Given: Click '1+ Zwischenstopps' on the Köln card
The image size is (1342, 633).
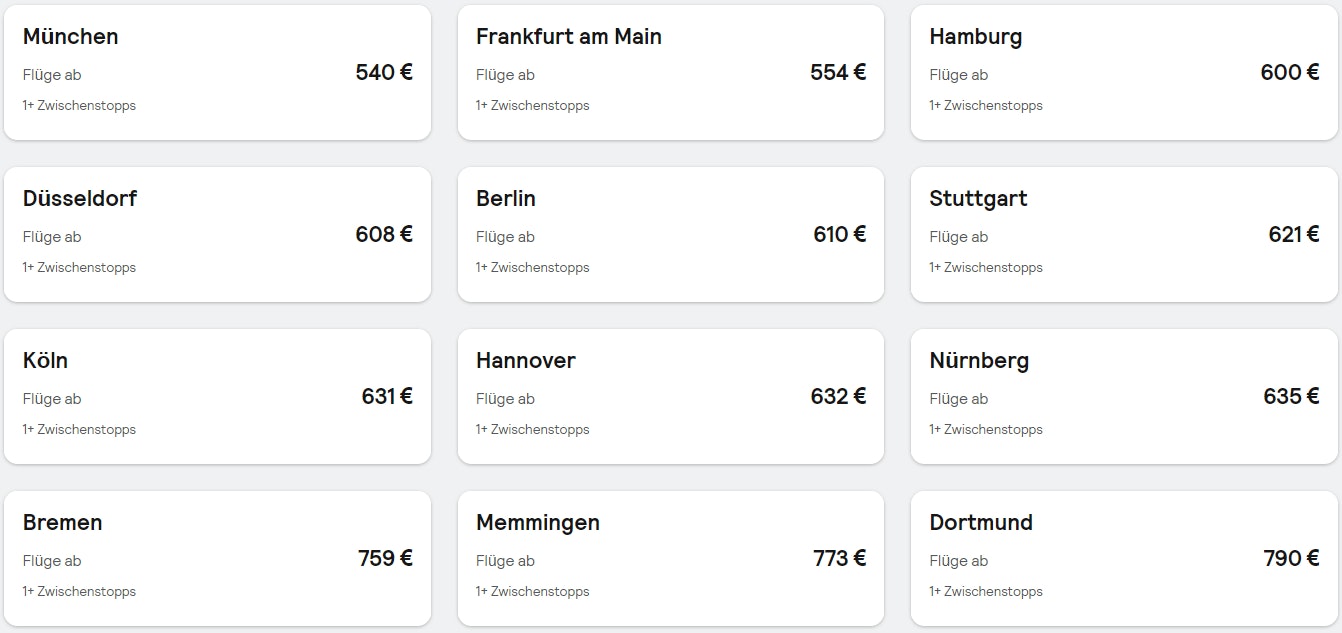Looking at the screenshot, I should click(78, 429).
